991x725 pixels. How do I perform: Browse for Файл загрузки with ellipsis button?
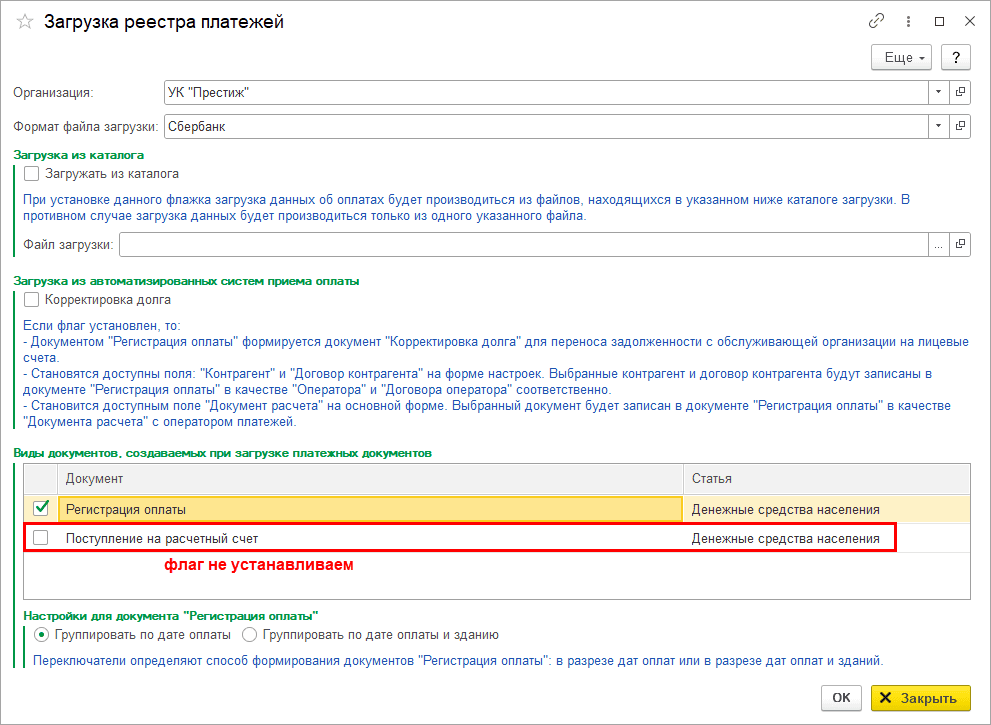[938, 244]
